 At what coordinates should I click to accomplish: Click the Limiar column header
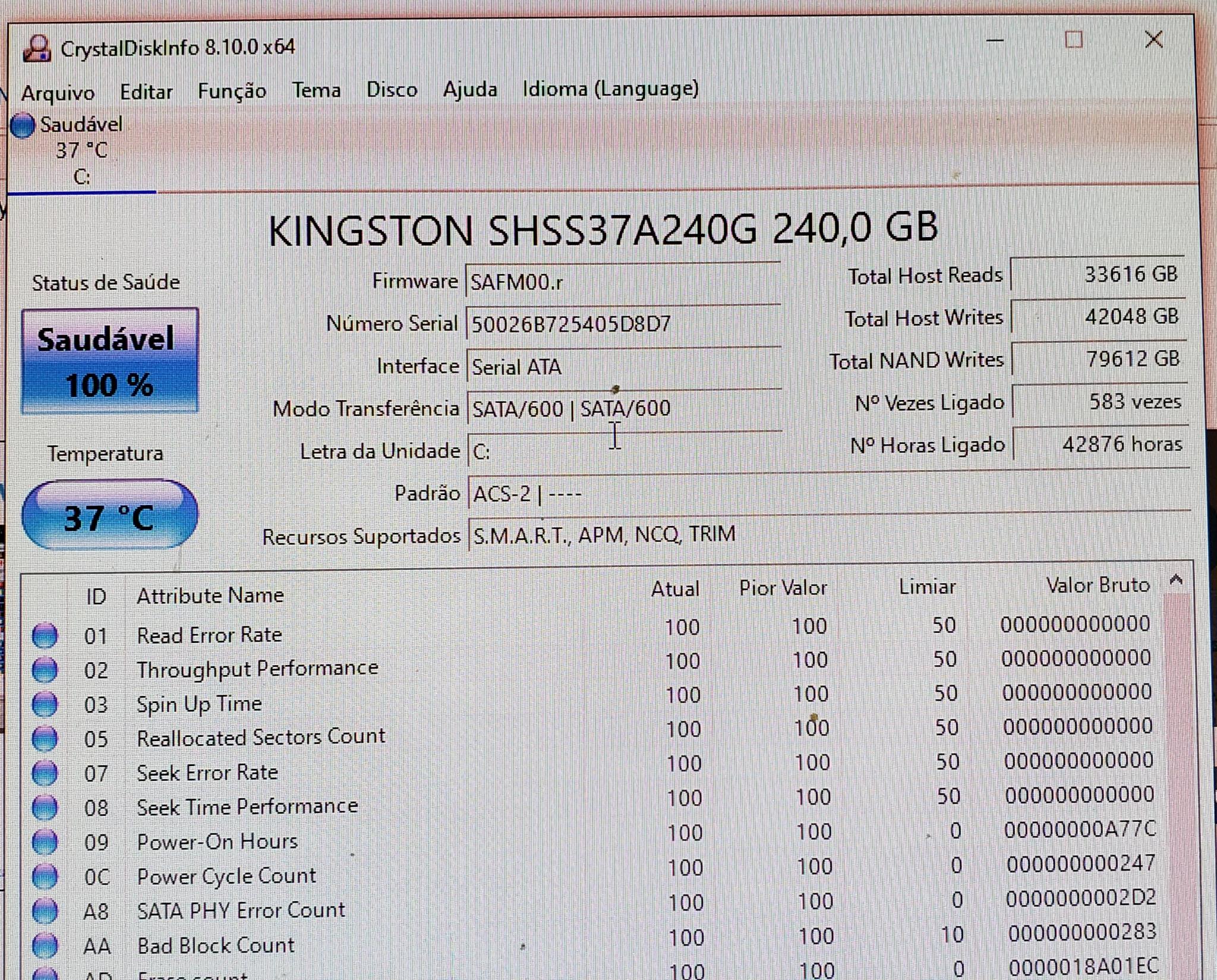927,587
